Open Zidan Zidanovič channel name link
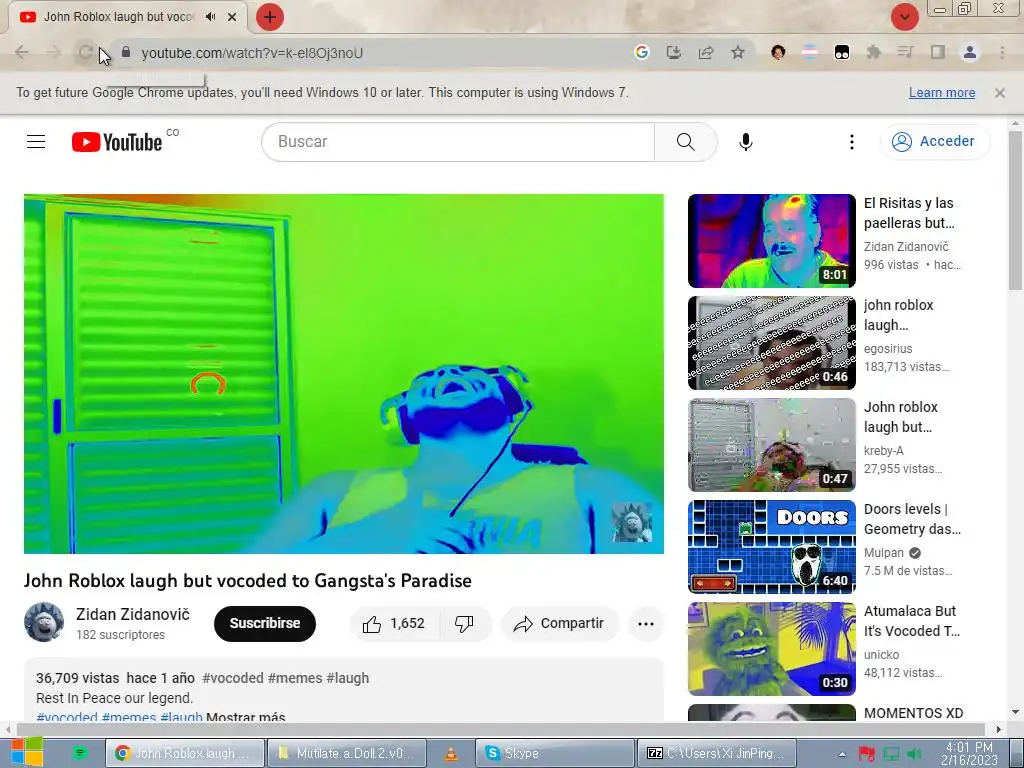 point(133,615)
